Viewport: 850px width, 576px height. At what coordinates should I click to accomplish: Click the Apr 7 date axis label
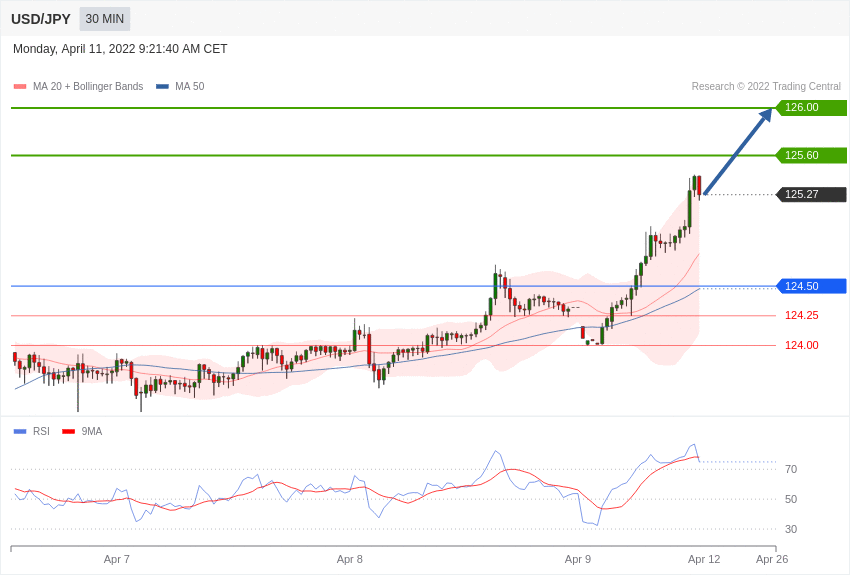[x=117, y=559]
